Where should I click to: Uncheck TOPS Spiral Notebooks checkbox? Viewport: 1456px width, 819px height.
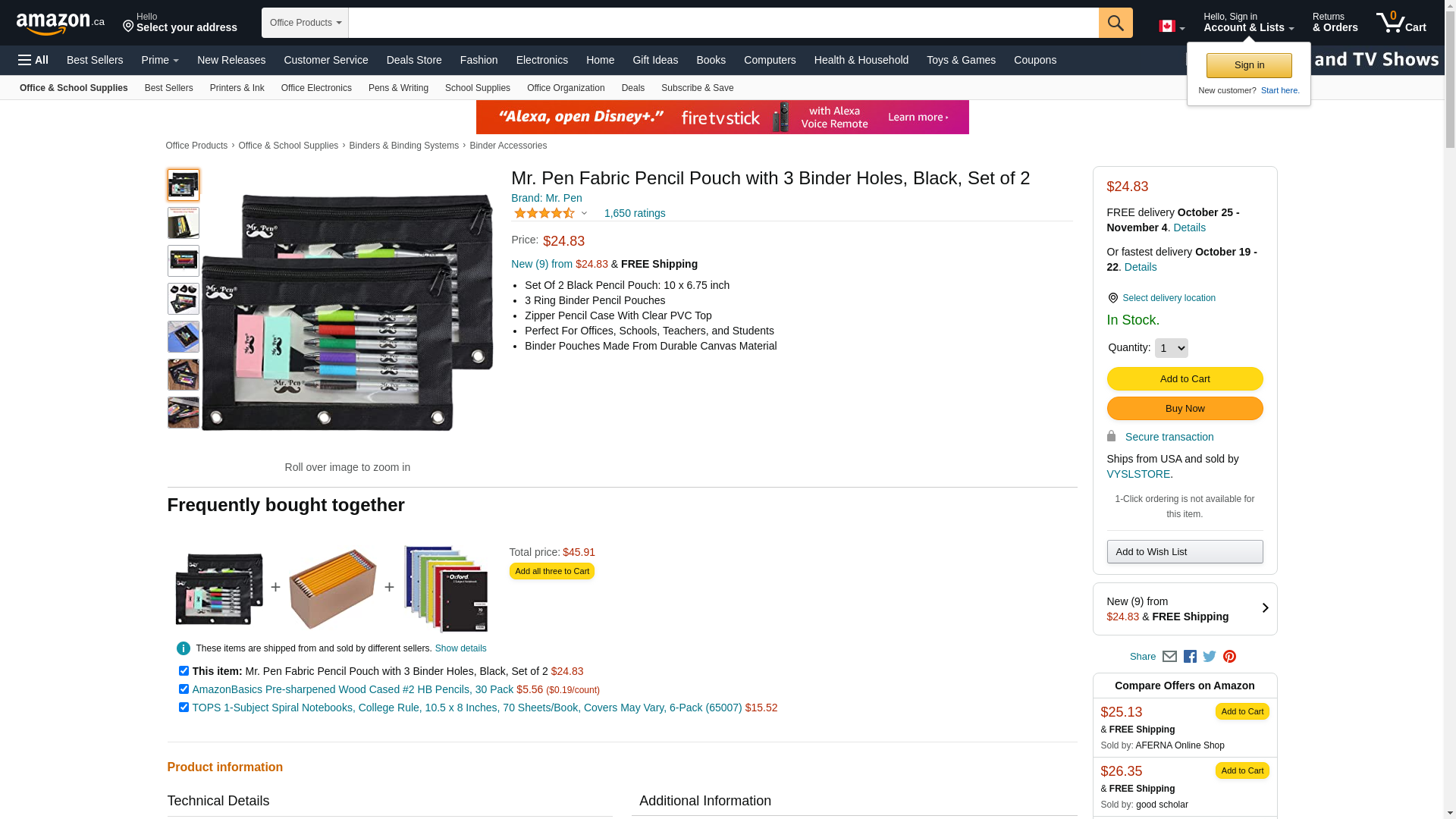[184, 707]
